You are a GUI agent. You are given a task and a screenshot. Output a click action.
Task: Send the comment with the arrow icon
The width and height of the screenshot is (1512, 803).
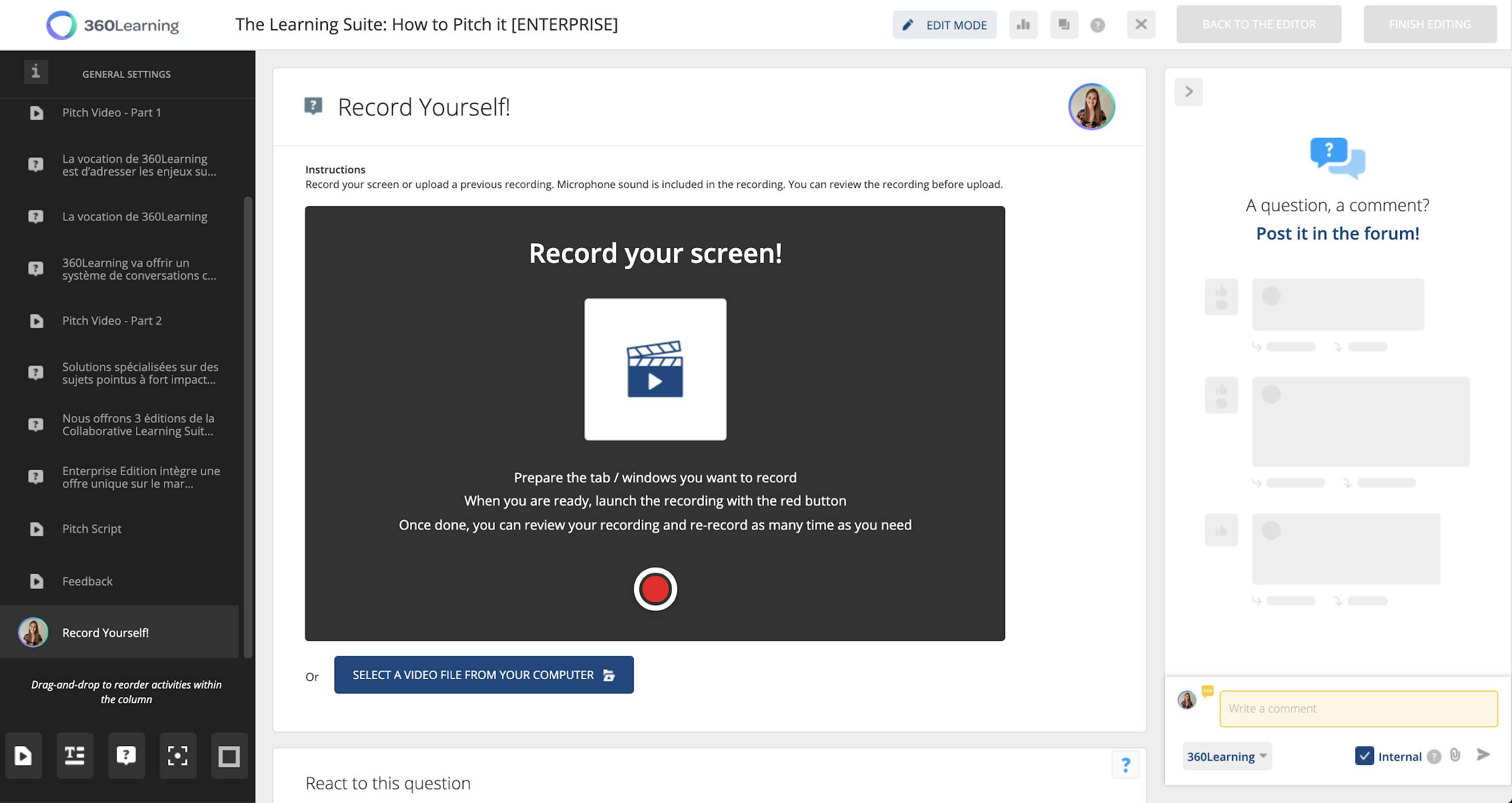coord(1483,755)
